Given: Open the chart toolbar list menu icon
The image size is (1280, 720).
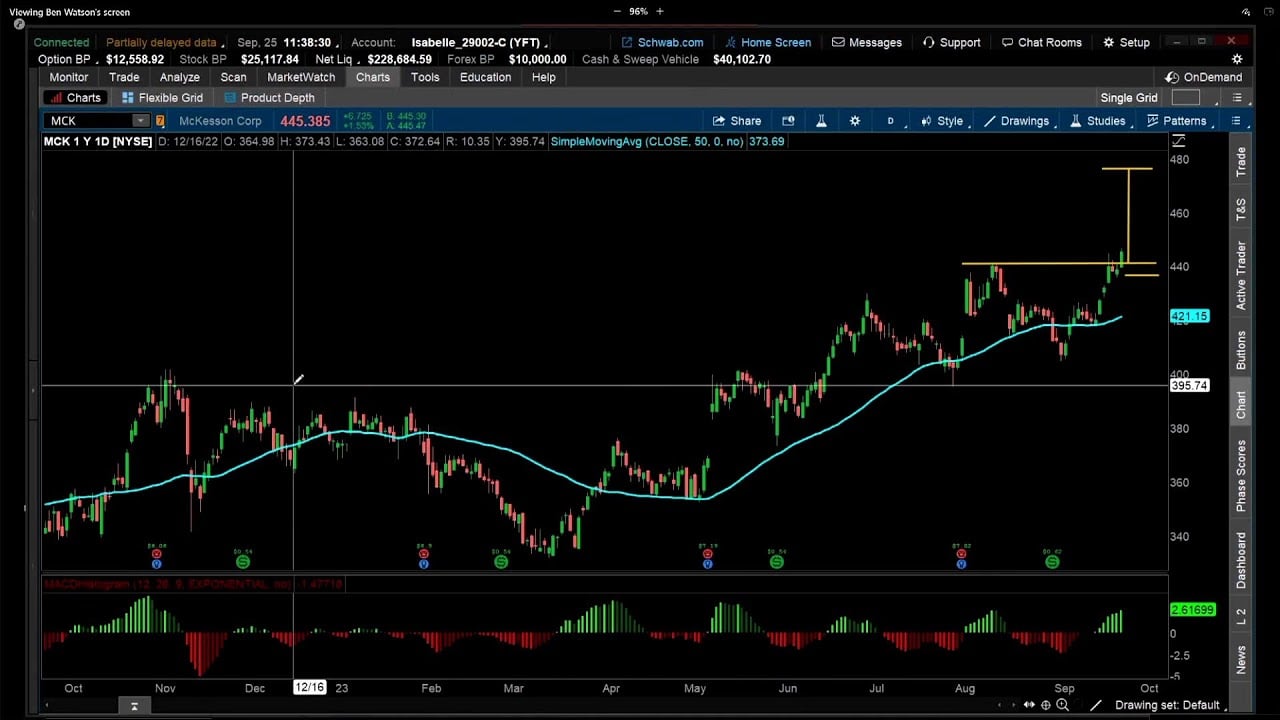Looking at the screenshot, I should (x=1236, y=121).
